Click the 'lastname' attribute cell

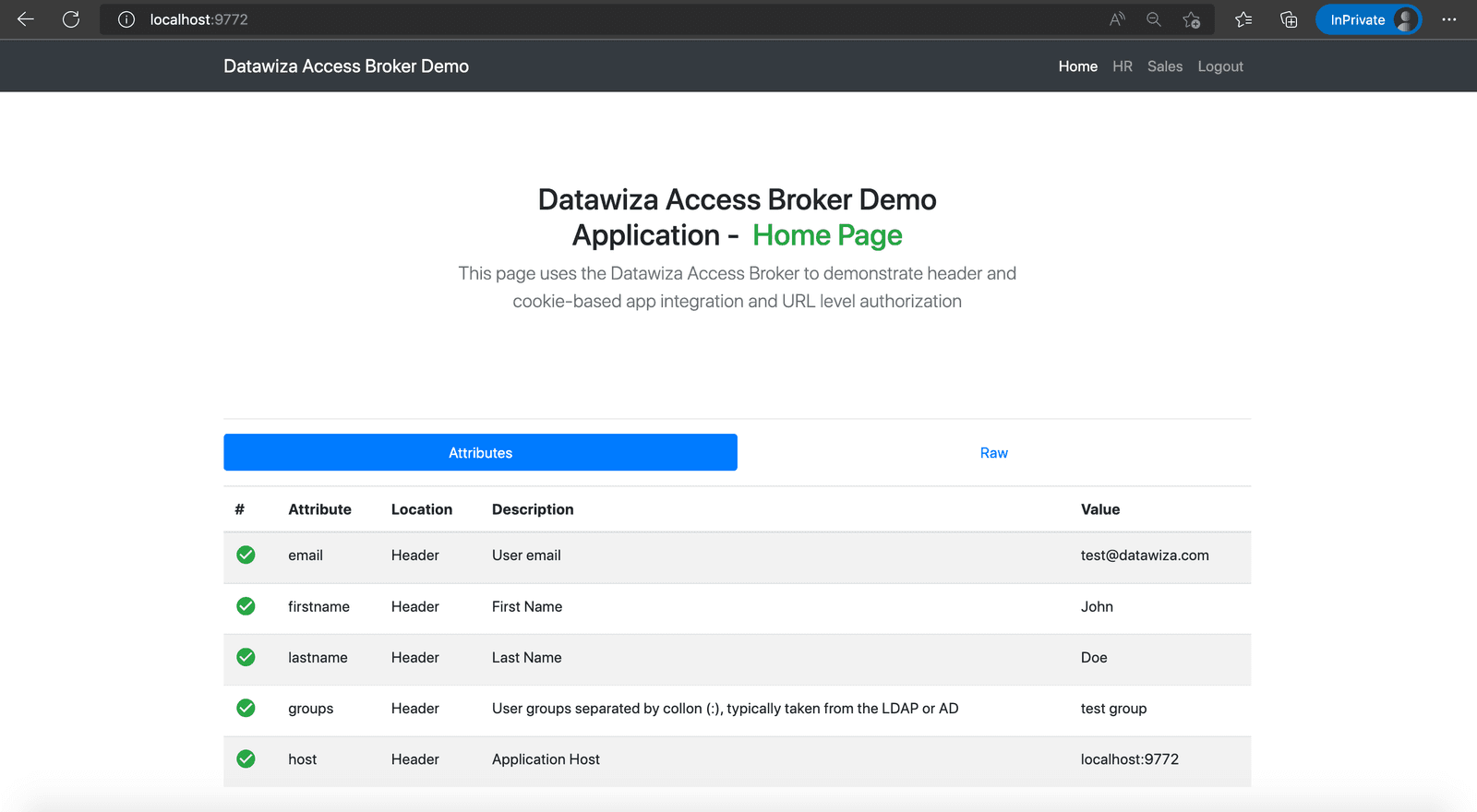pos(318,657)
